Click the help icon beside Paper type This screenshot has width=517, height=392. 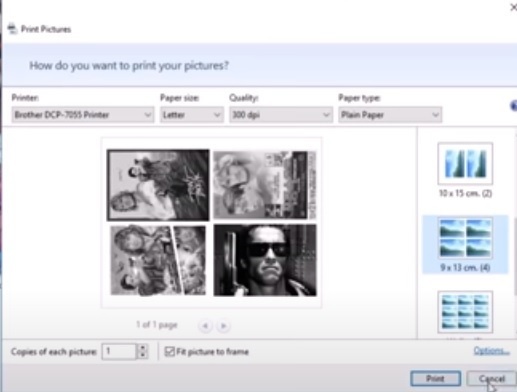(514, 106)
